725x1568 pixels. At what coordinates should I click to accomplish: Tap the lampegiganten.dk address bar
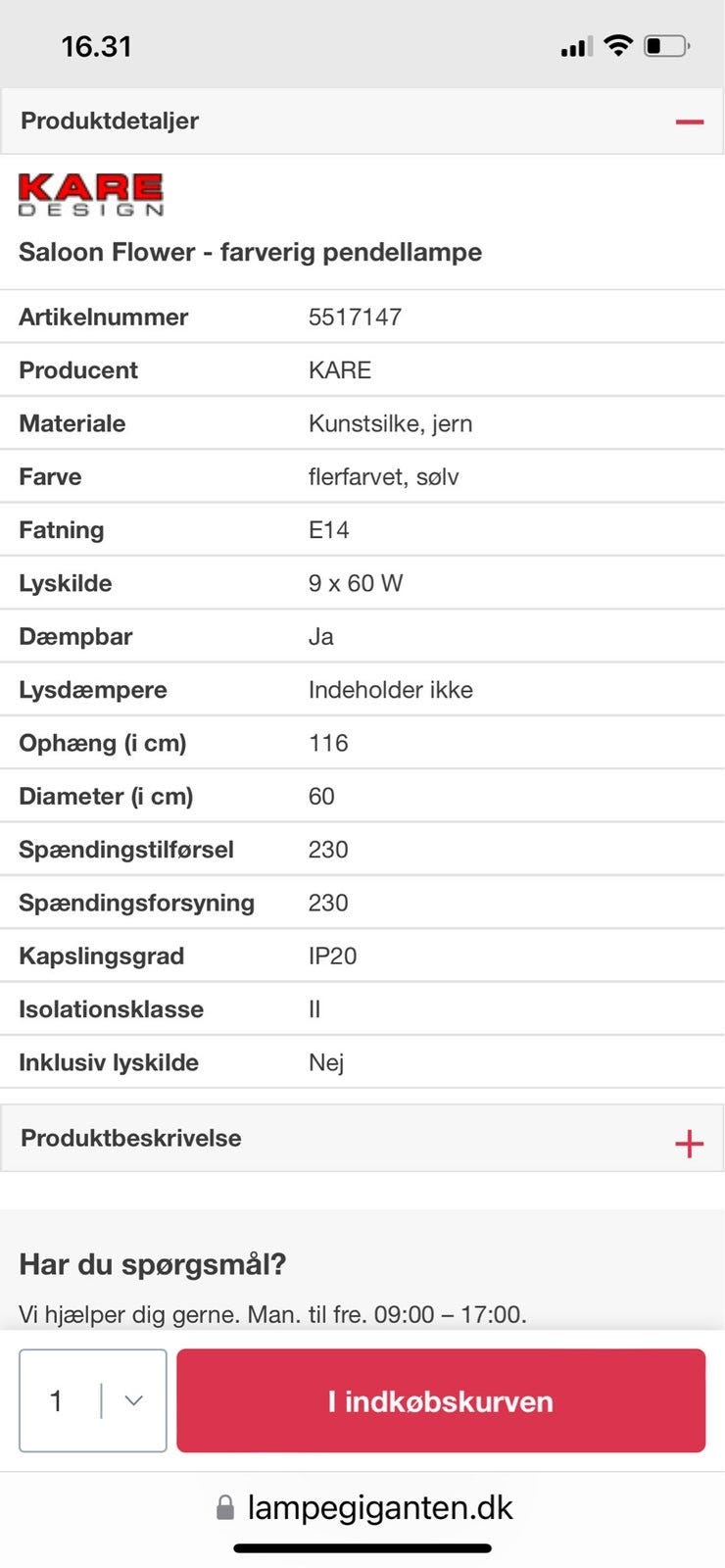[x=364, y=1507]
